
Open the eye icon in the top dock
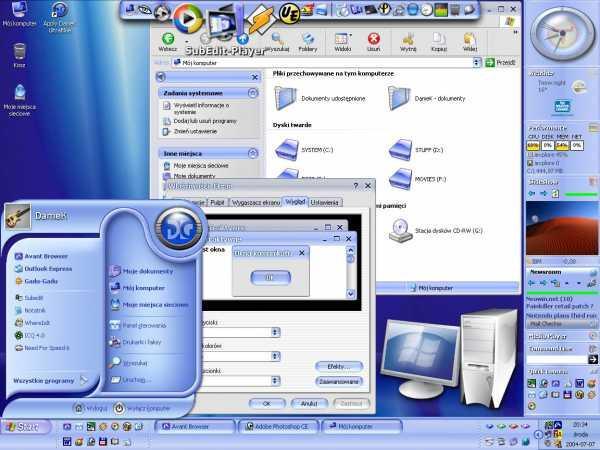[x=145, y=10]
